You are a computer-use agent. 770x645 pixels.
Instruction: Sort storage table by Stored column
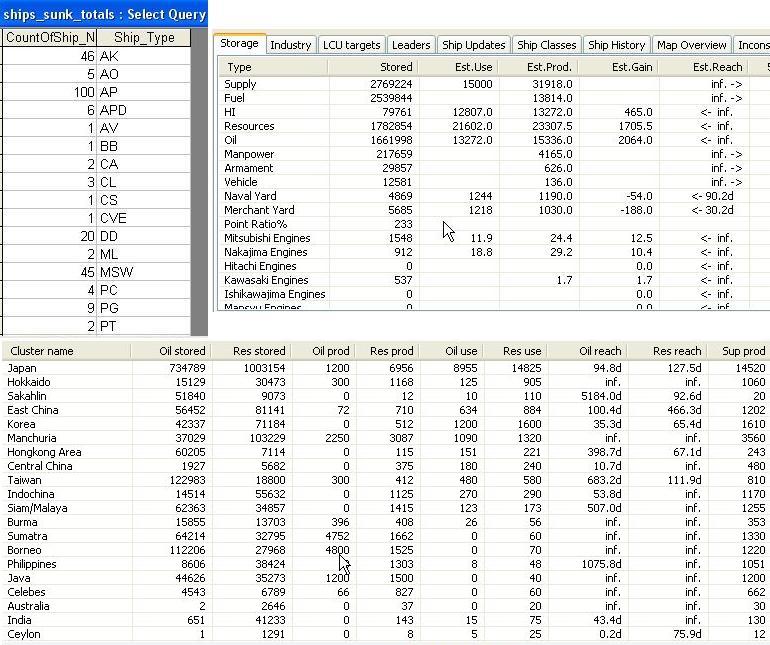[x=372, y=67]
